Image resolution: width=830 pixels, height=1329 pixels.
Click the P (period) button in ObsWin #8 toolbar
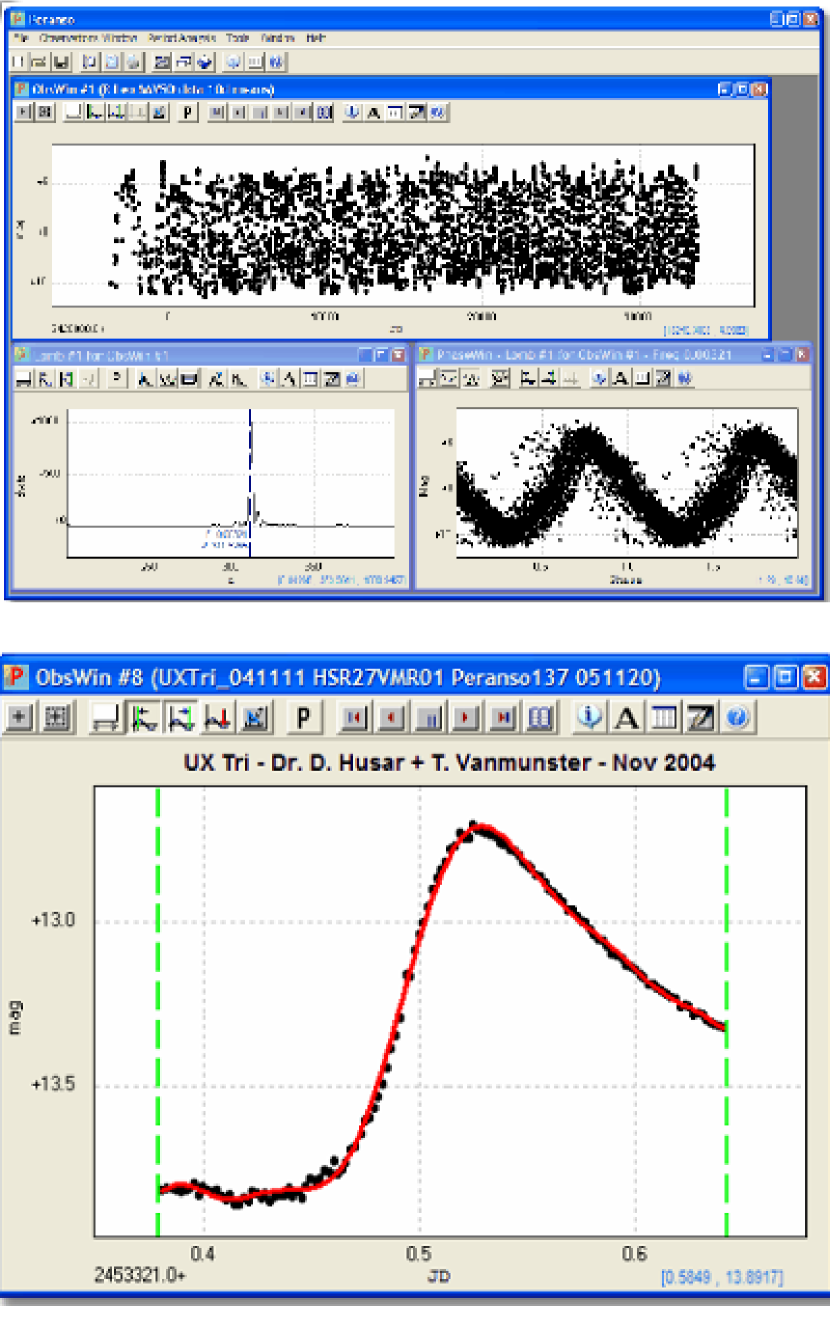(x=303, y=717)
